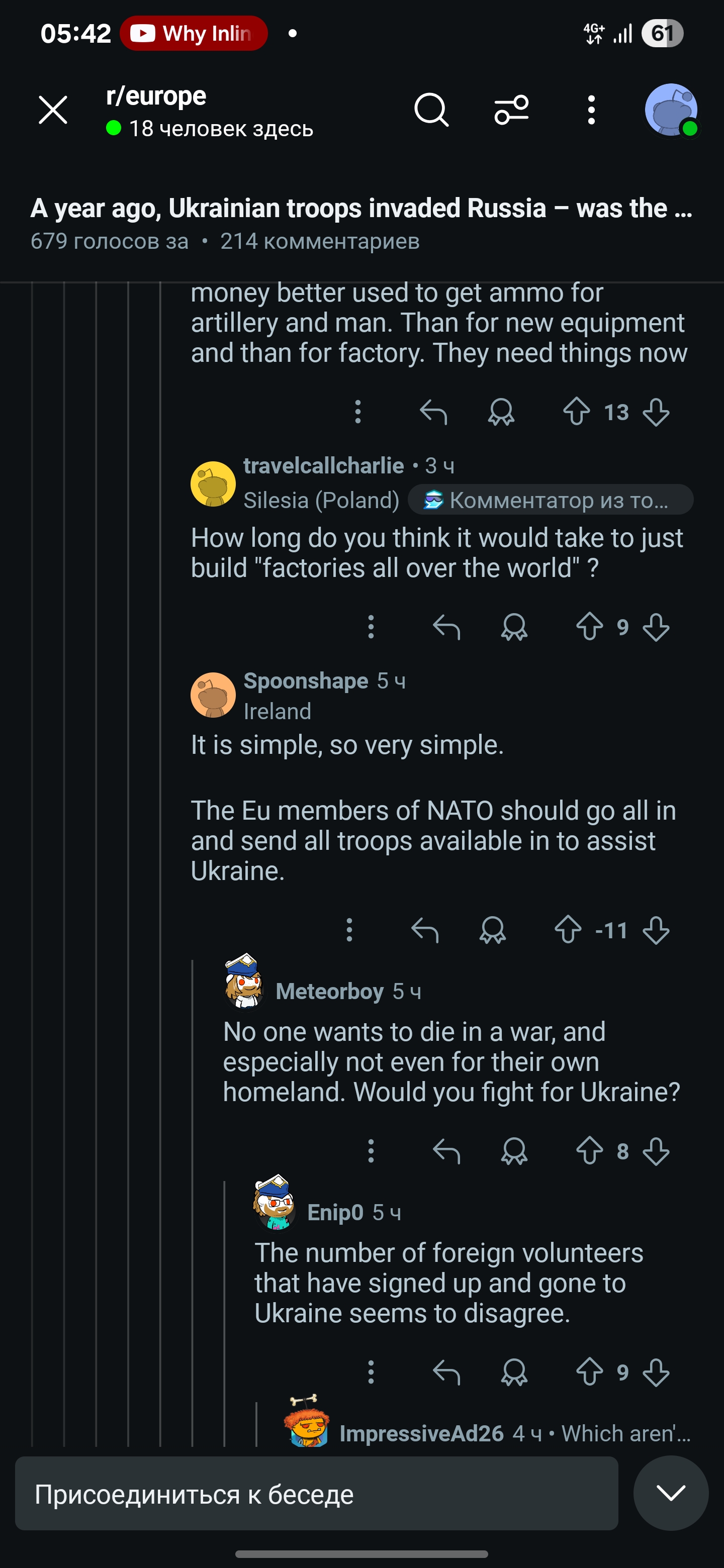Tap the join conversation input field

[x=317, y=1494]
